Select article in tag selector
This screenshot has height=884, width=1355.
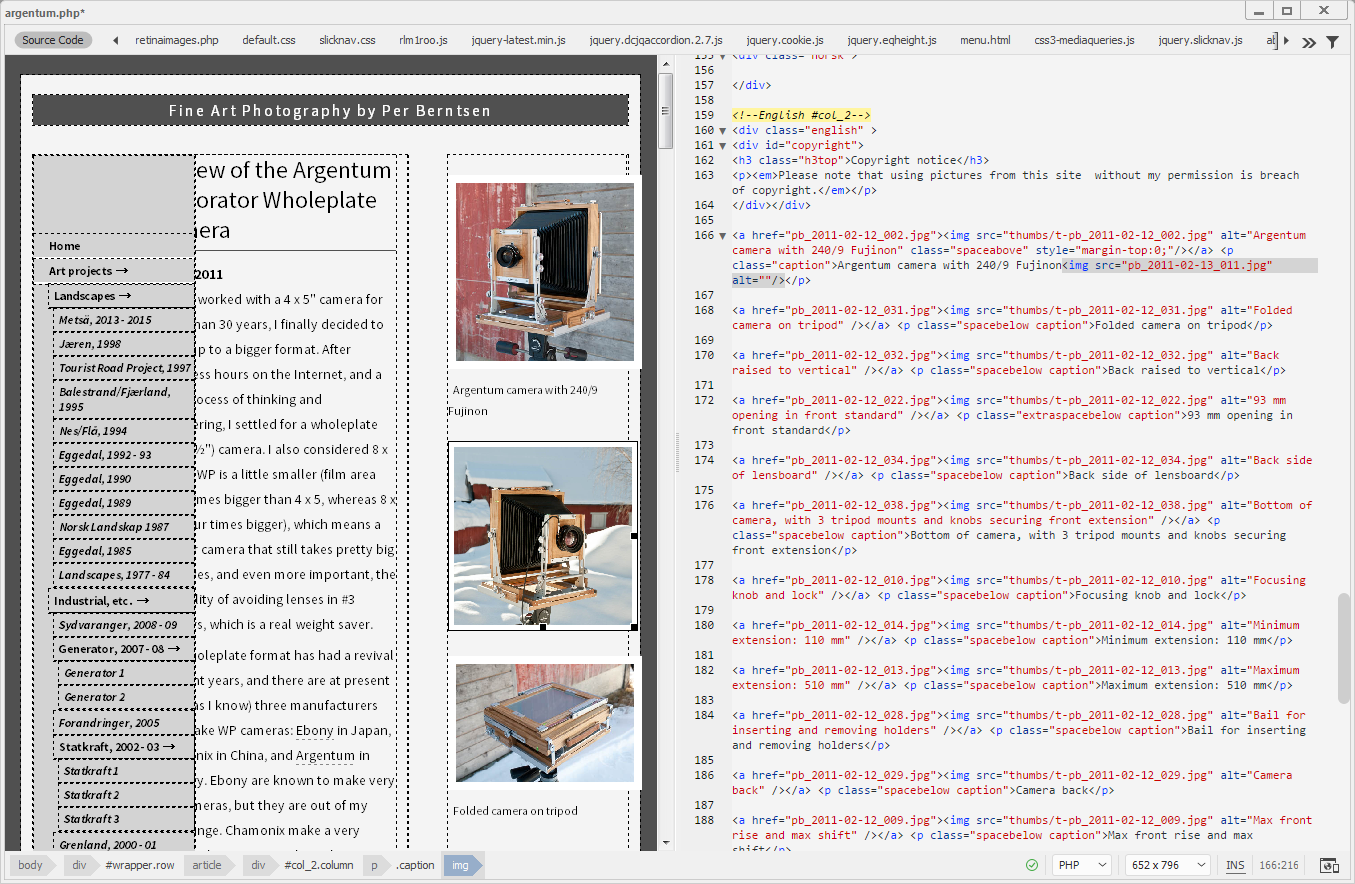point(207,865)
